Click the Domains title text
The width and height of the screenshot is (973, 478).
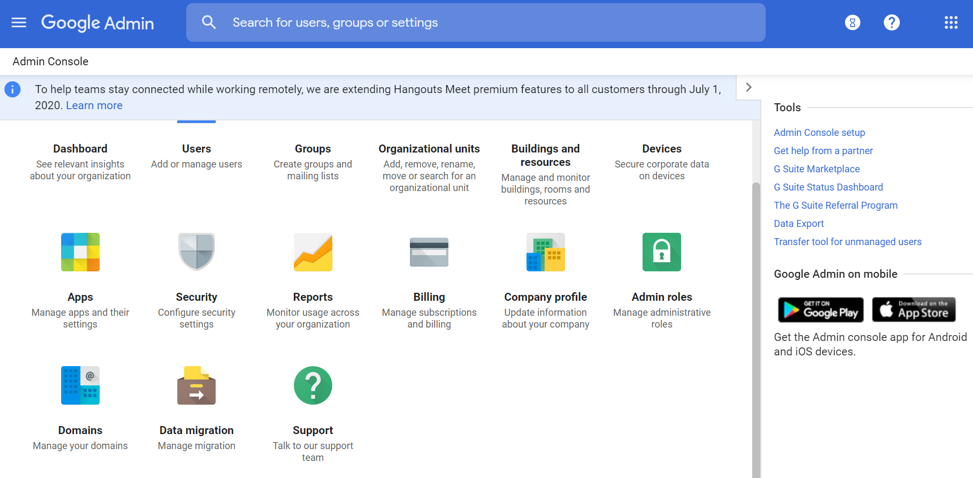(80, 431)
